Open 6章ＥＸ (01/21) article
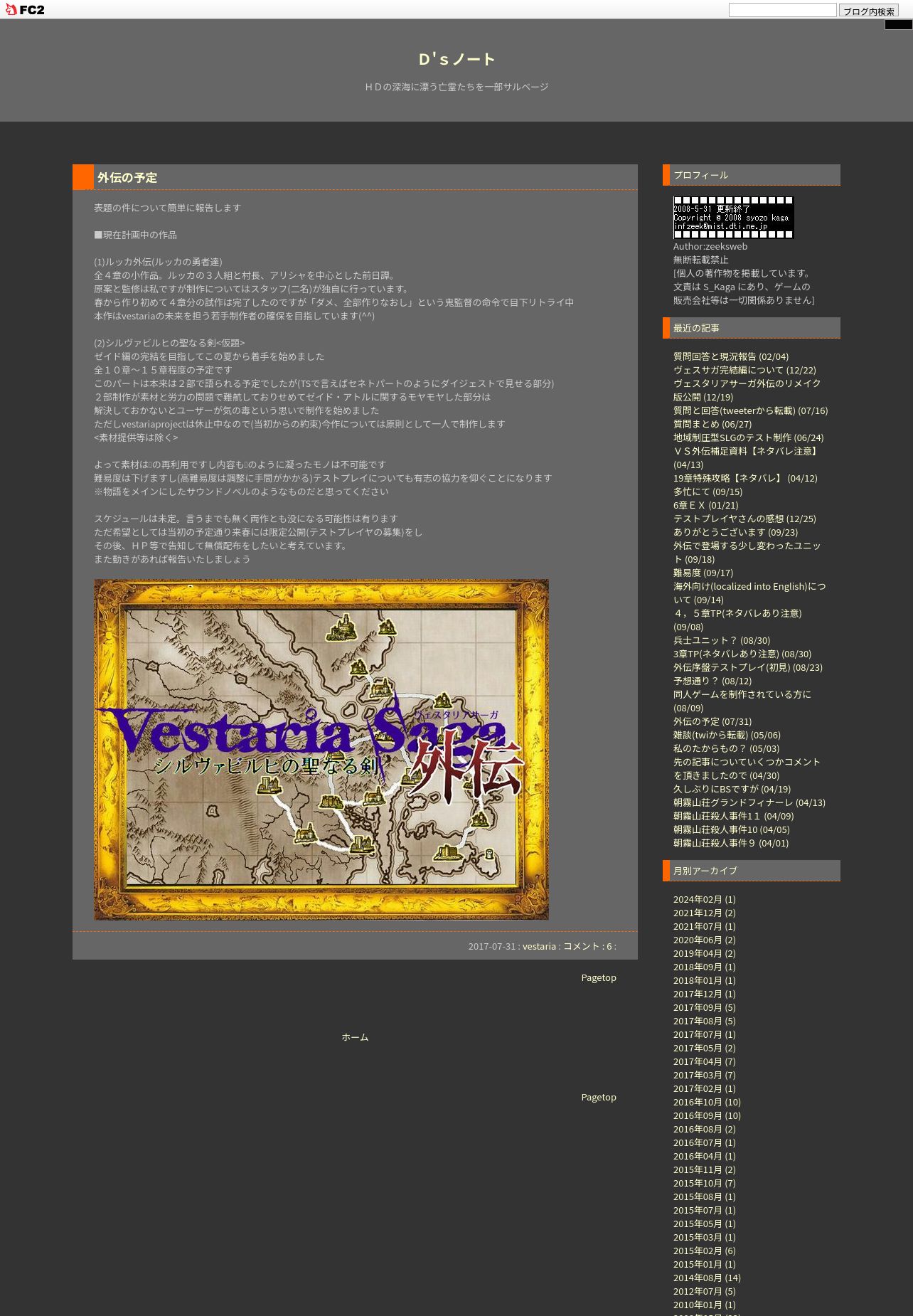913x1316 pixels. [706, 505]
